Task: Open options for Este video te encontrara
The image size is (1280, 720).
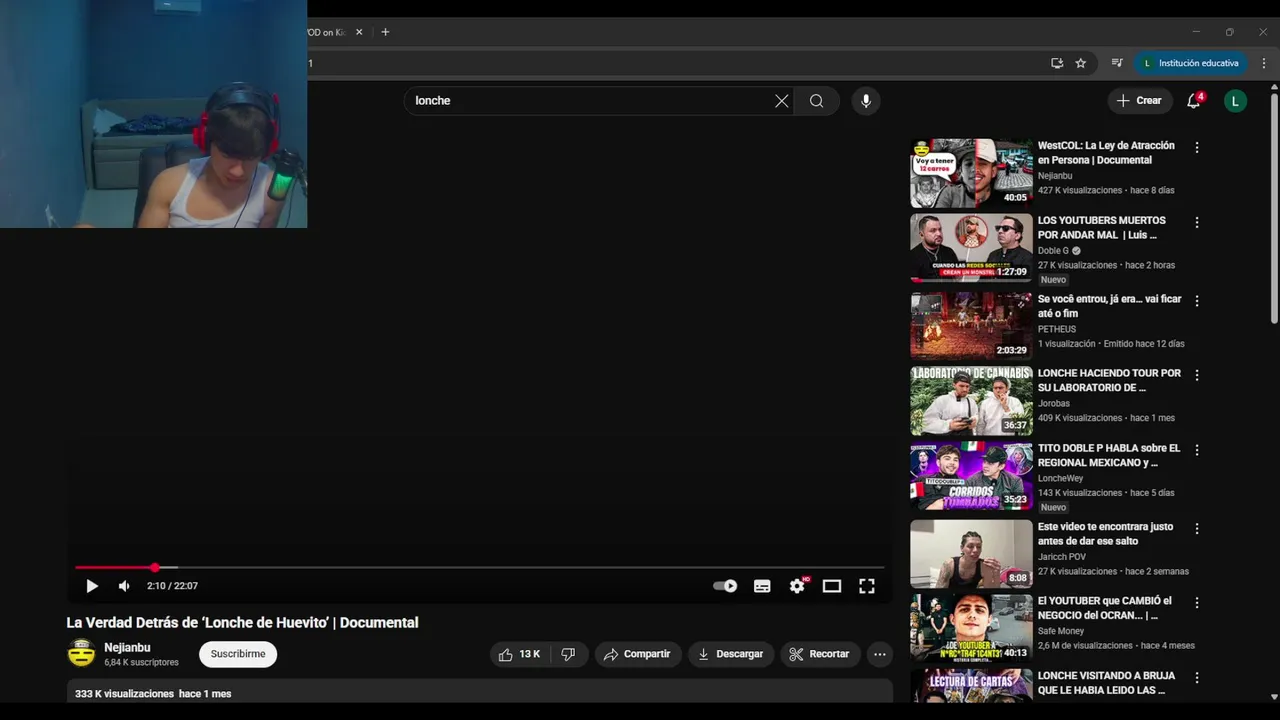Action: tap(1197, 529)
